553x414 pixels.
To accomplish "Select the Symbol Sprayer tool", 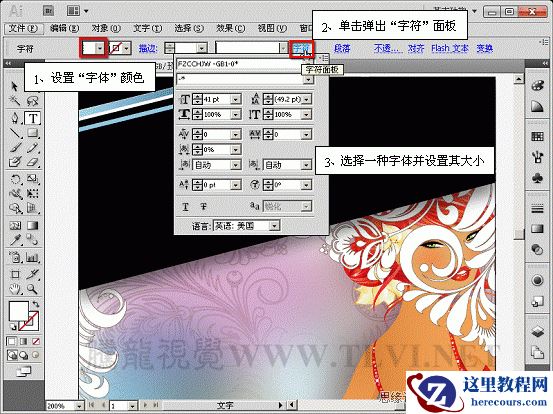I will pyautogui.click(x=15, y=257).
